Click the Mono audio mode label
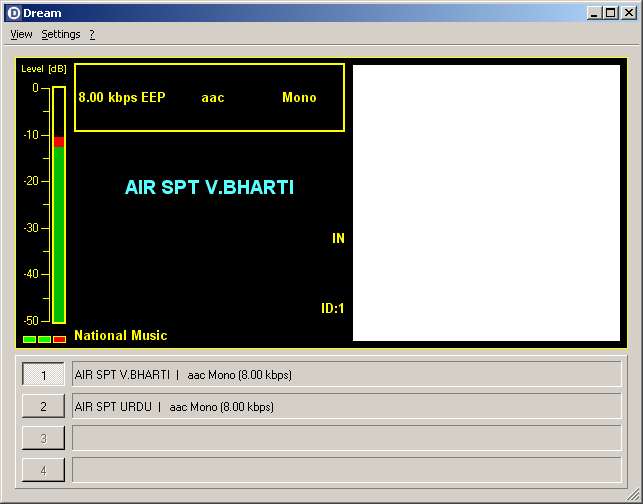Viewport: 643px width, 504px height. pyautogui.click(x=299, y=98)
